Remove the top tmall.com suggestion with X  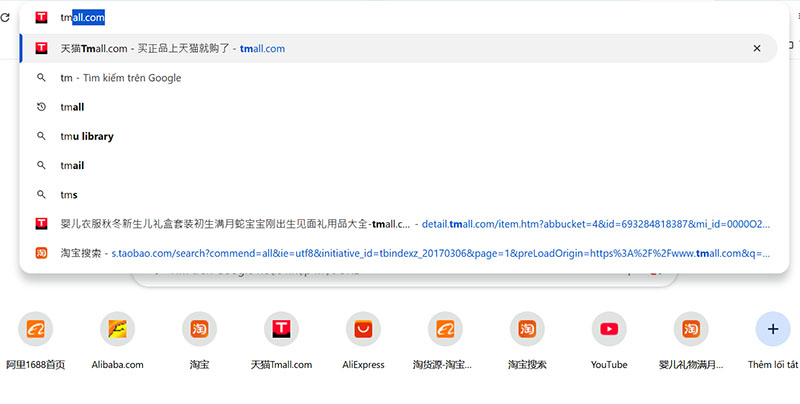click(x=757, y=48)
